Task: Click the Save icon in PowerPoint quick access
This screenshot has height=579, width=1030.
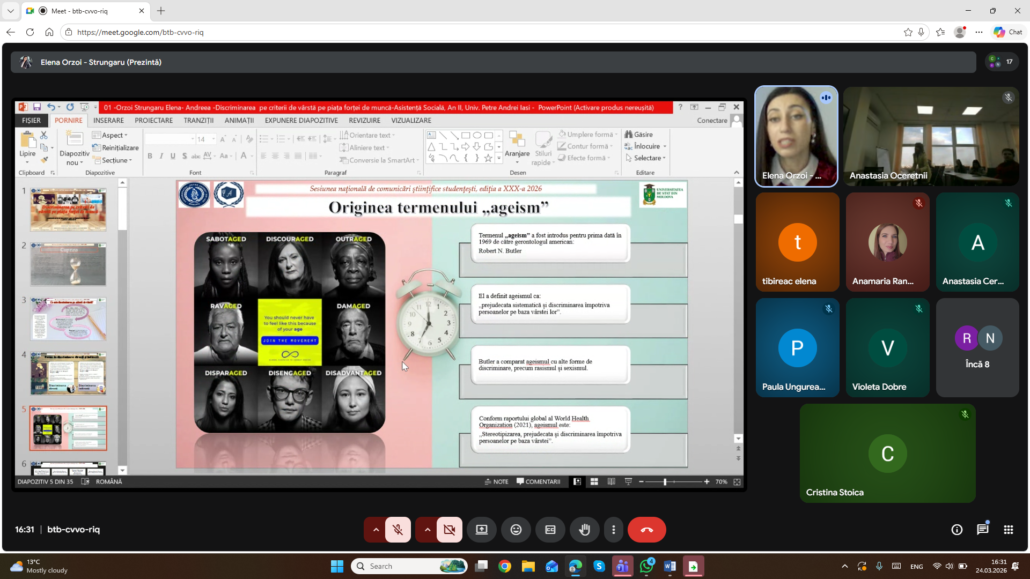Action: pos(37,107)
